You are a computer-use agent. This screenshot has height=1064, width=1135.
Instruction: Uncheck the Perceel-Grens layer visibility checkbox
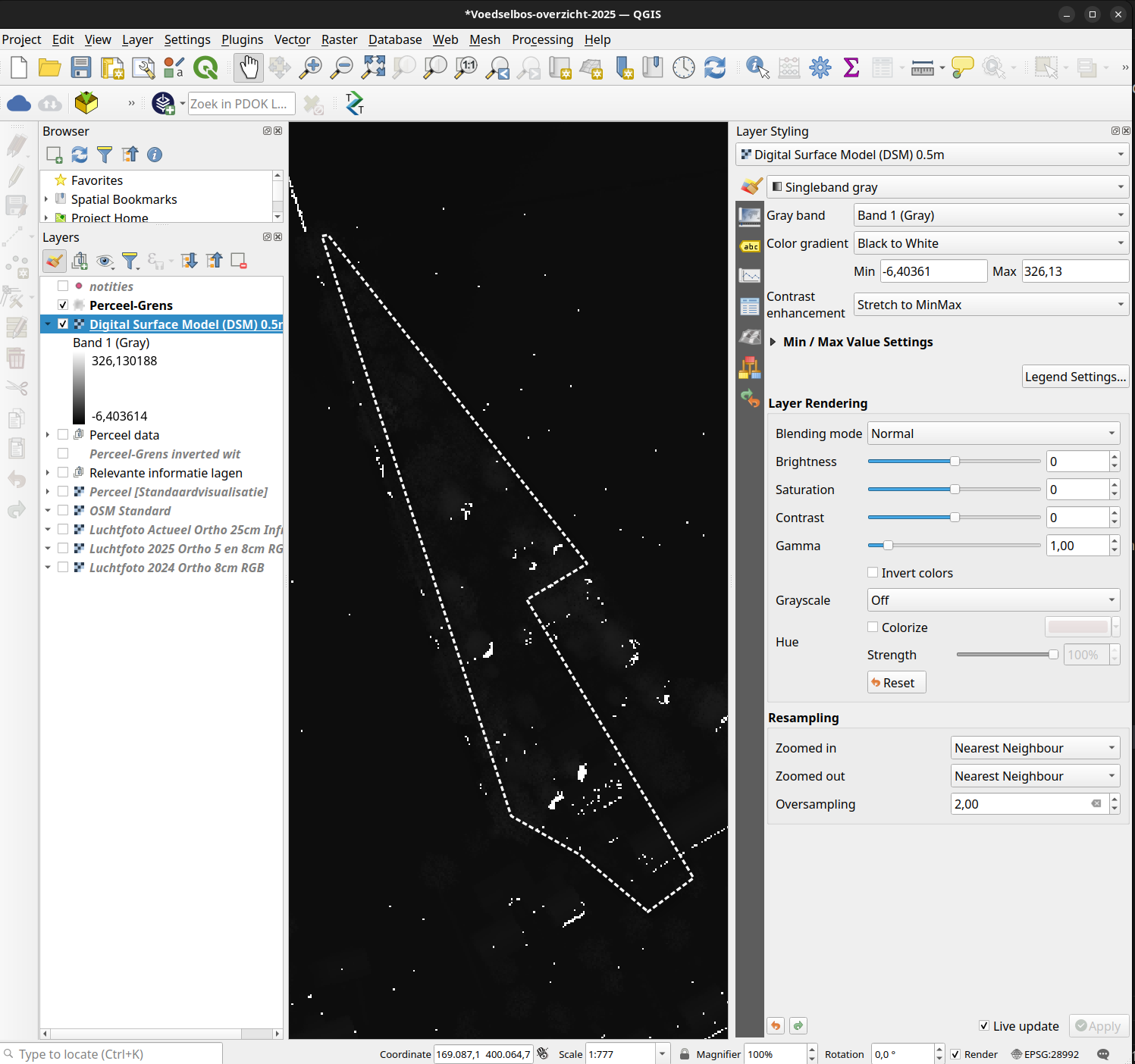[x=63, y=305]
